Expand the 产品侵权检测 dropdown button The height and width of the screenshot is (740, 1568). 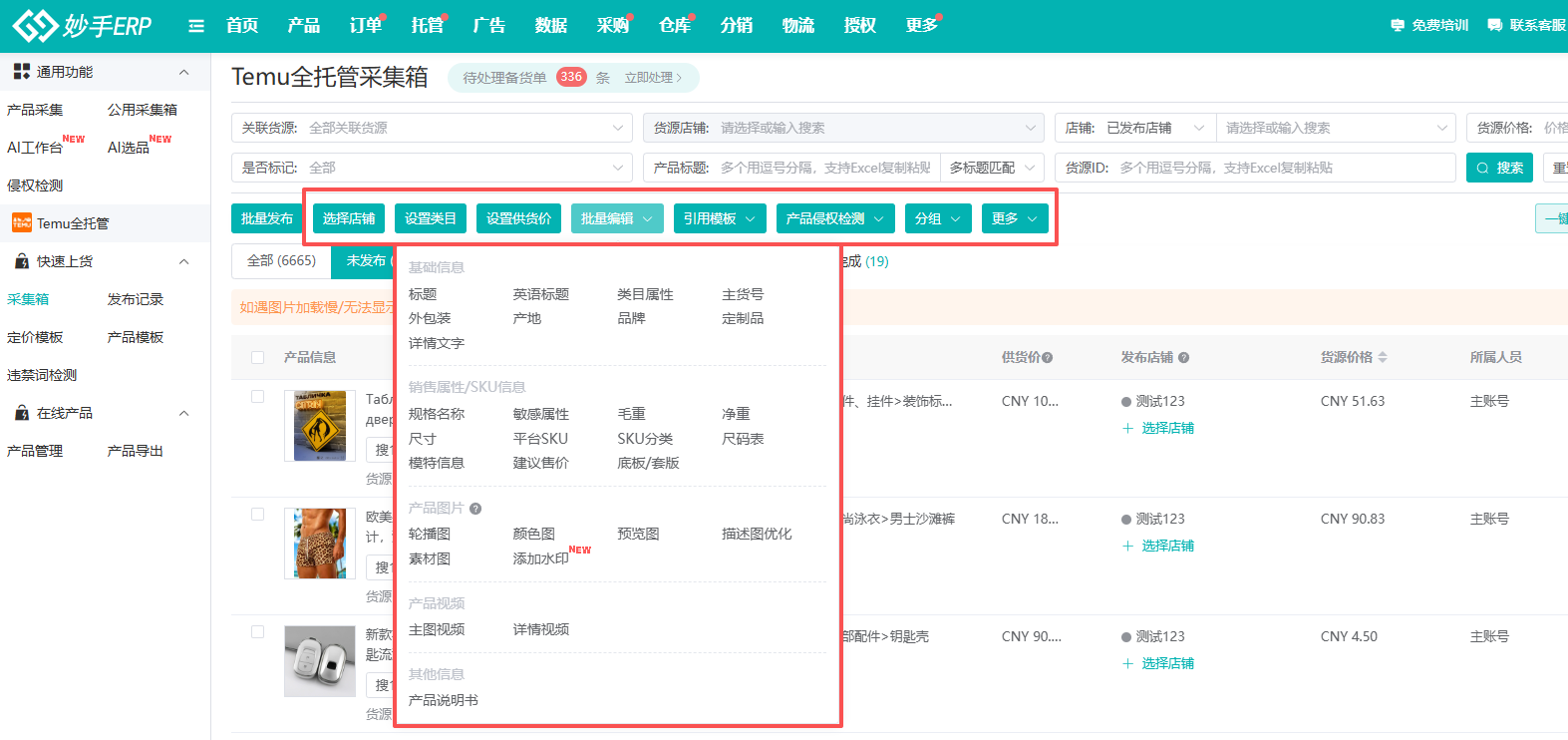point(835,218)
